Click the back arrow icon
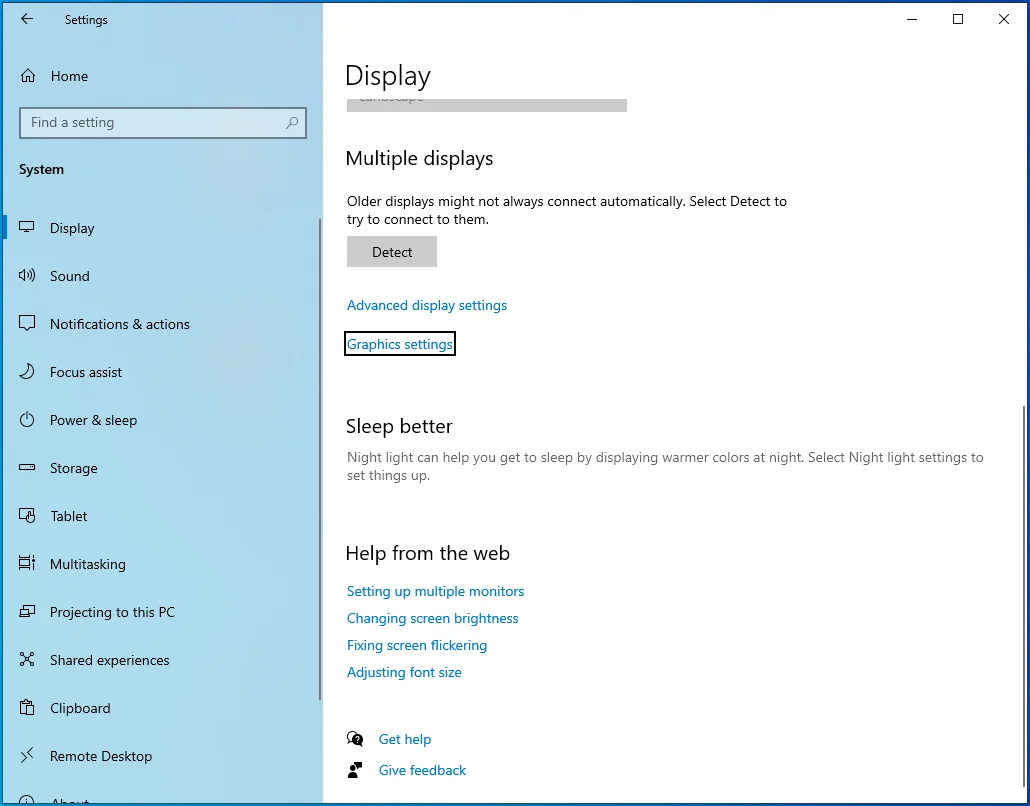Viewport: 1030px width, 806px height. click(x=27, y=19)
